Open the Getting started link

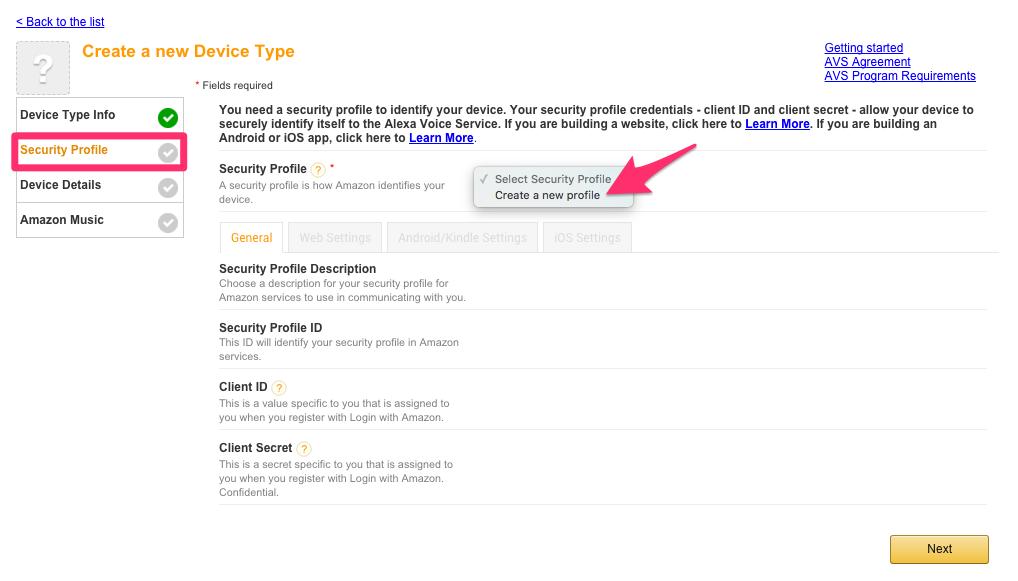point(863,47)
